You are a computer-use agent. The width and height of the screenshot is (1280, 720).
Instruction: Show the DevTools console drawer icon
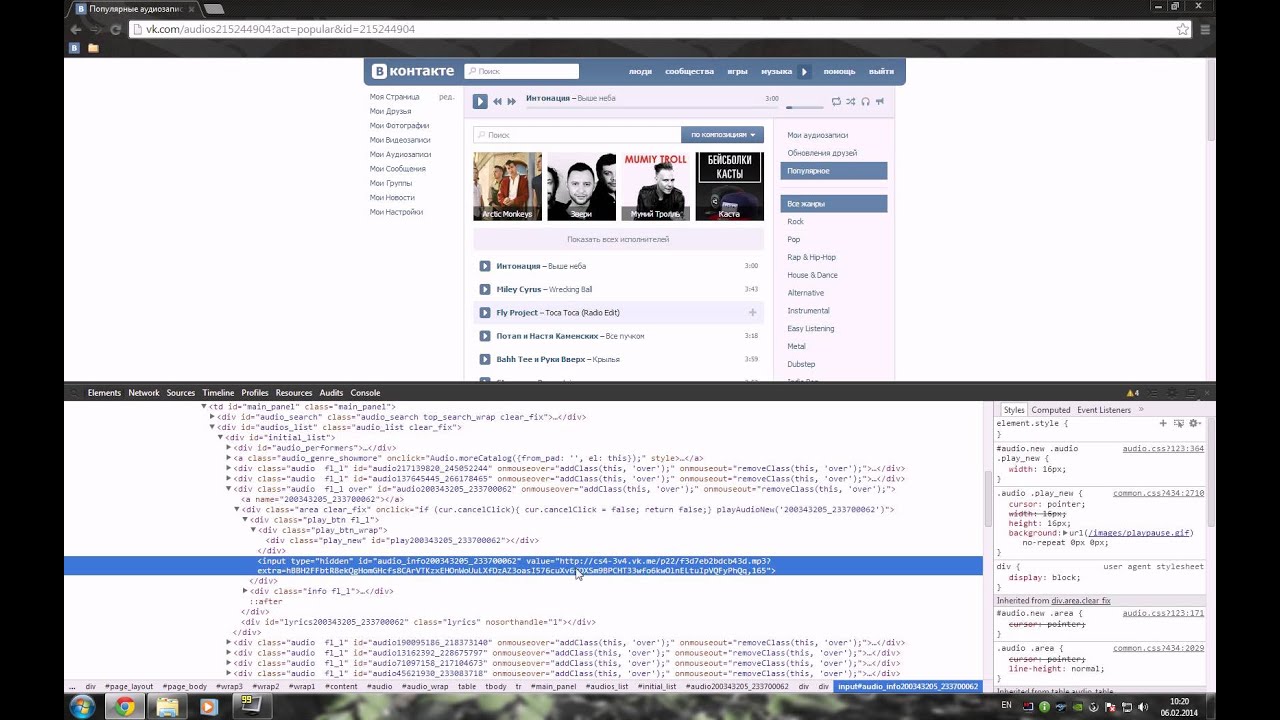pos(1152,393)
